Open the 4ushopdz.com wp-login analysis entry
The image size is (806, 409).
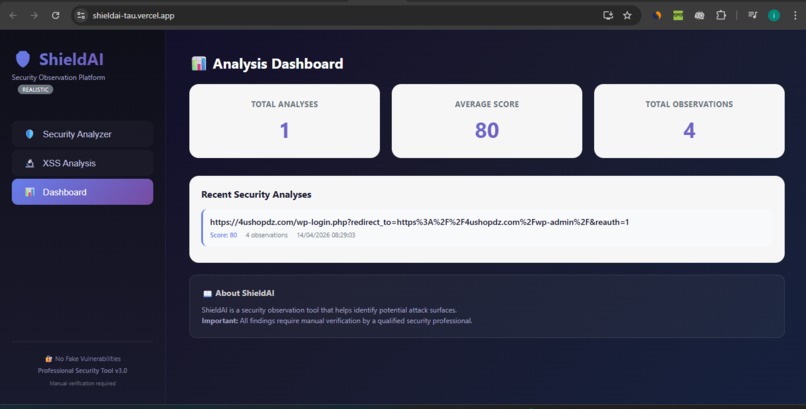click(486, 227)
